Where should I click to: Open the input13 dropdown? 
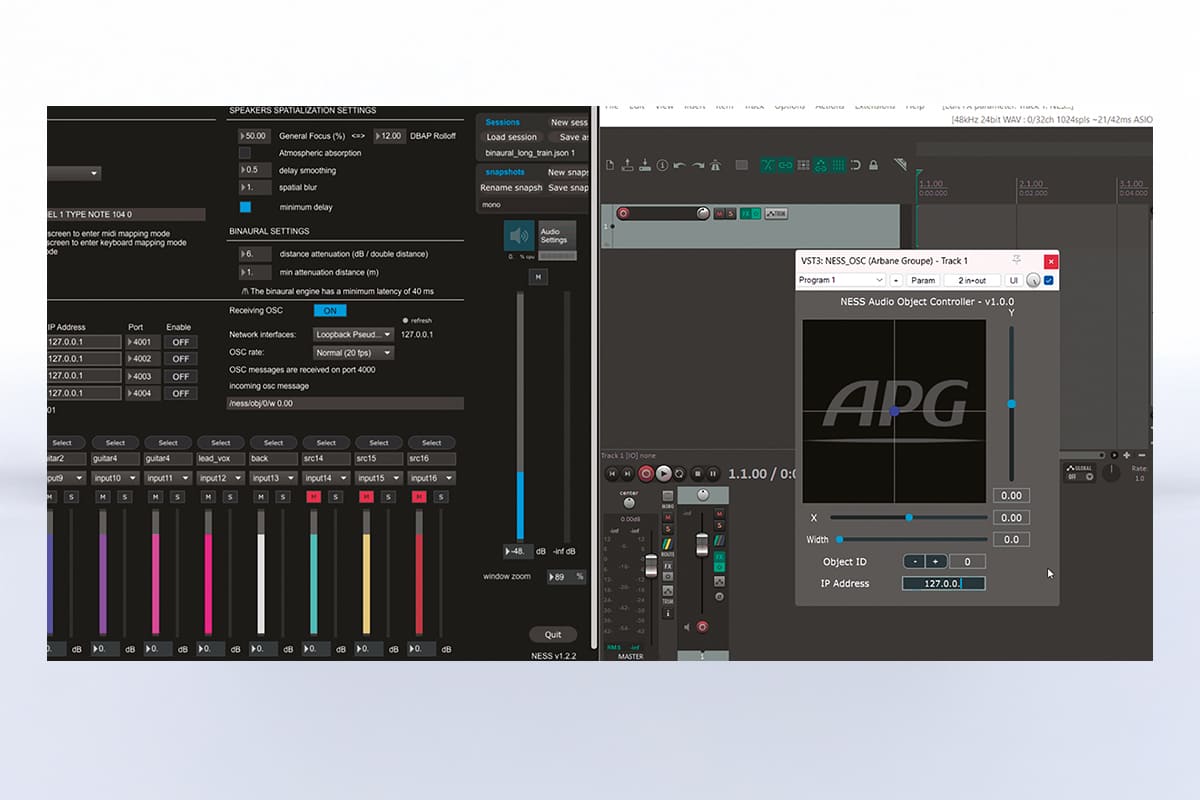tap(273, 478)
